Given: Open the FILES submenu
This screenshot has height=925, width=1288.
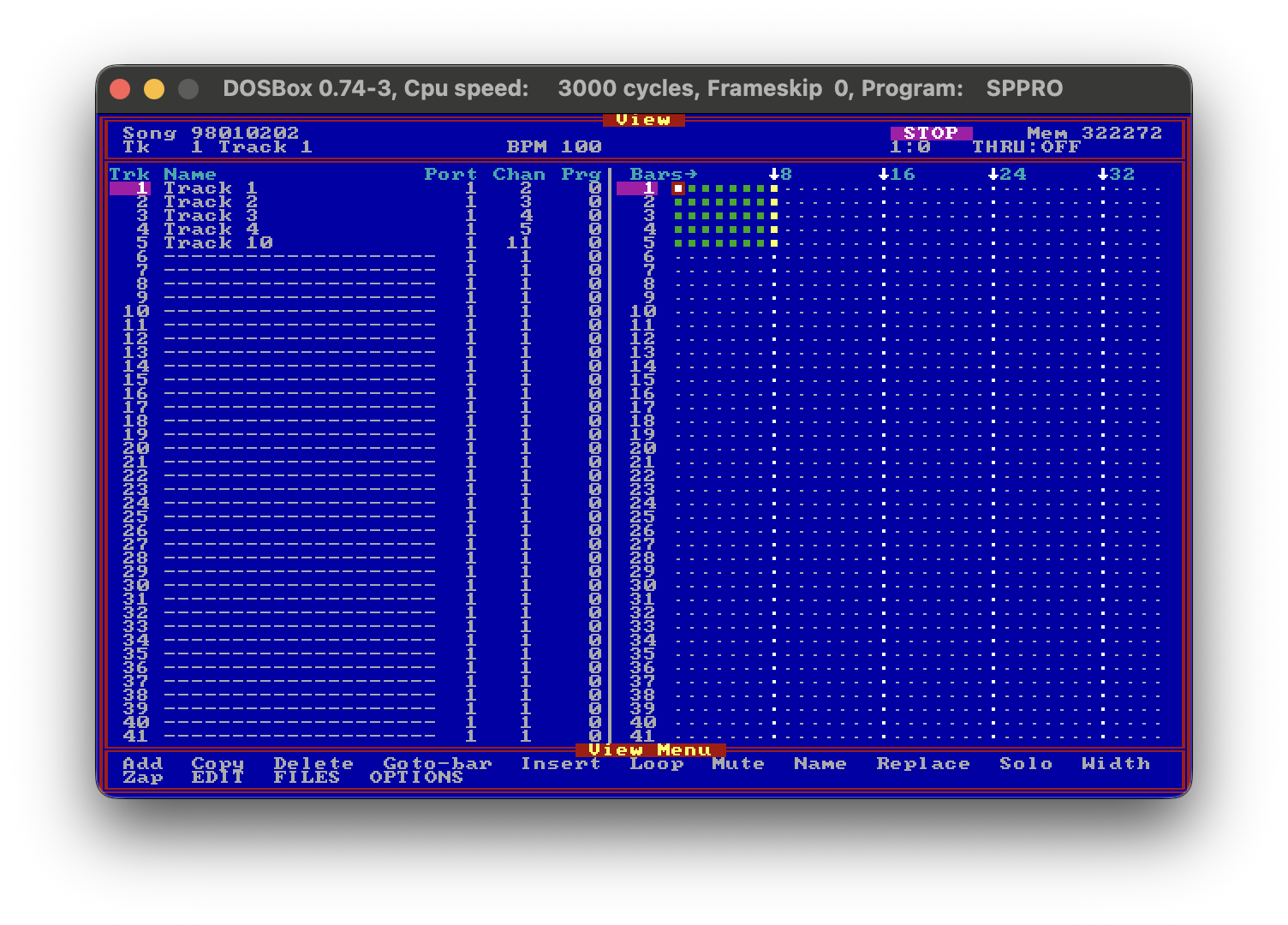Looking at the screenshot, I should click(307, 777).
